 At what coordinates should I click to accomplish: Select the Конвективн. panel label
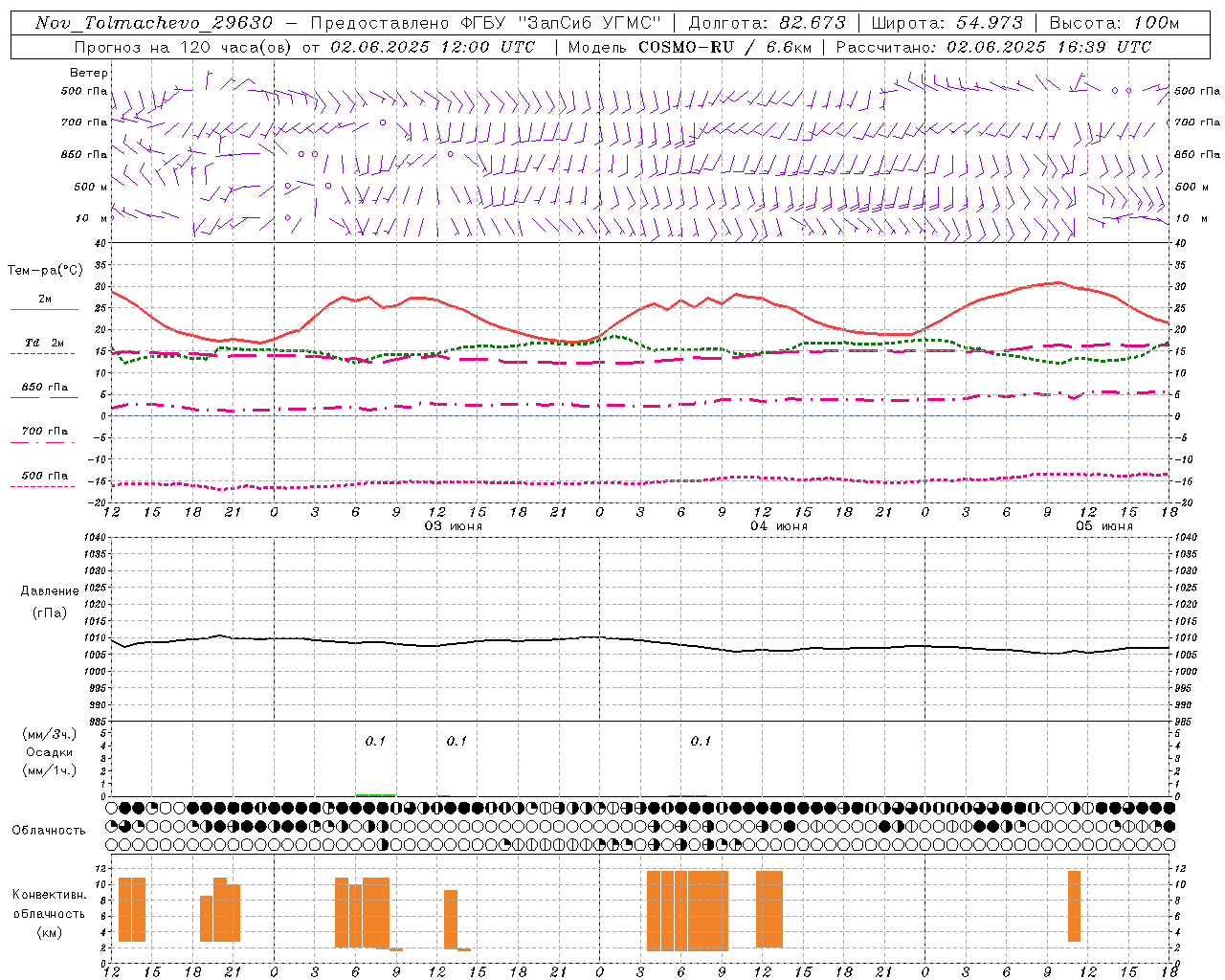49,895
